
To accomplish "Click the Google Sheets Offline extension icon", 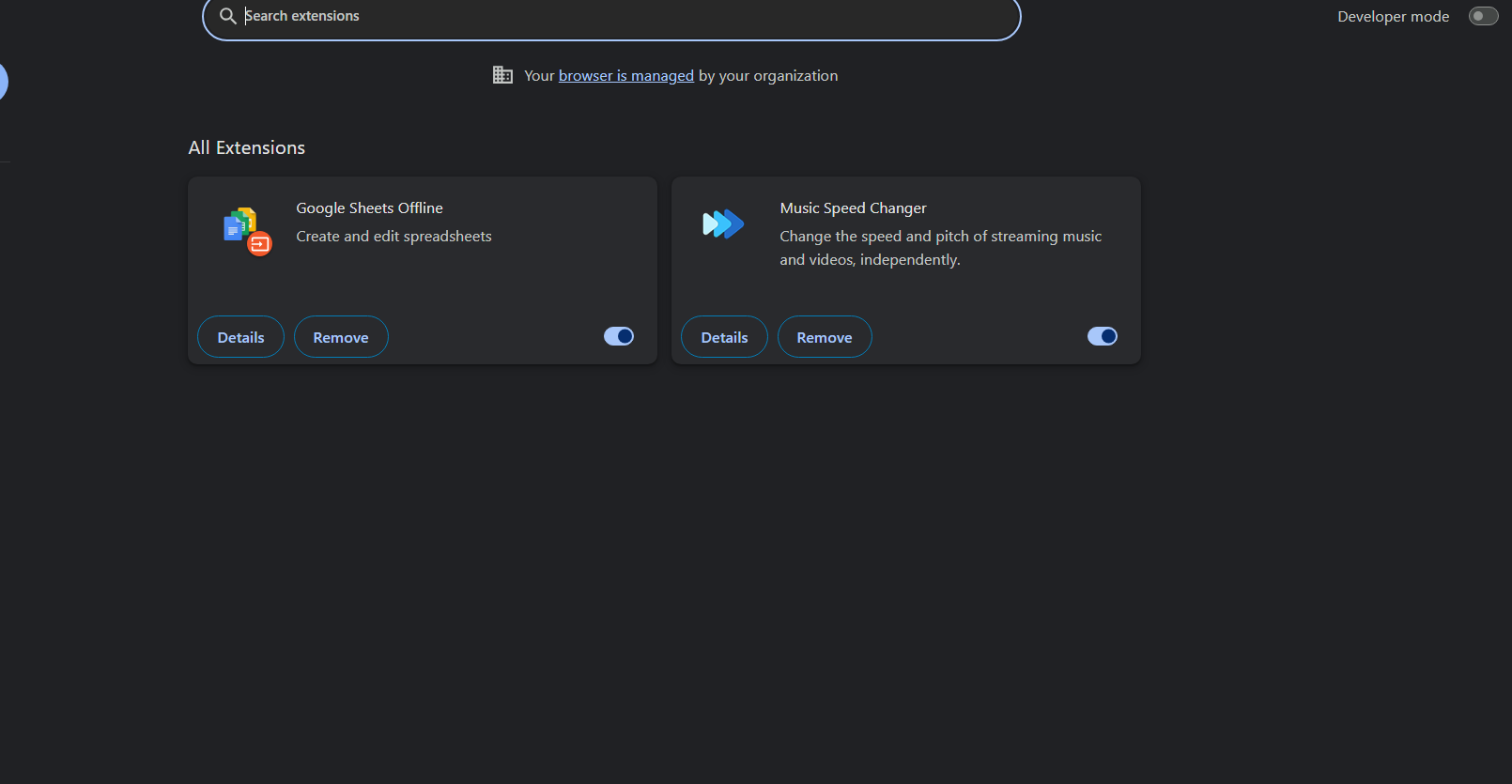I will pos(247,231).
